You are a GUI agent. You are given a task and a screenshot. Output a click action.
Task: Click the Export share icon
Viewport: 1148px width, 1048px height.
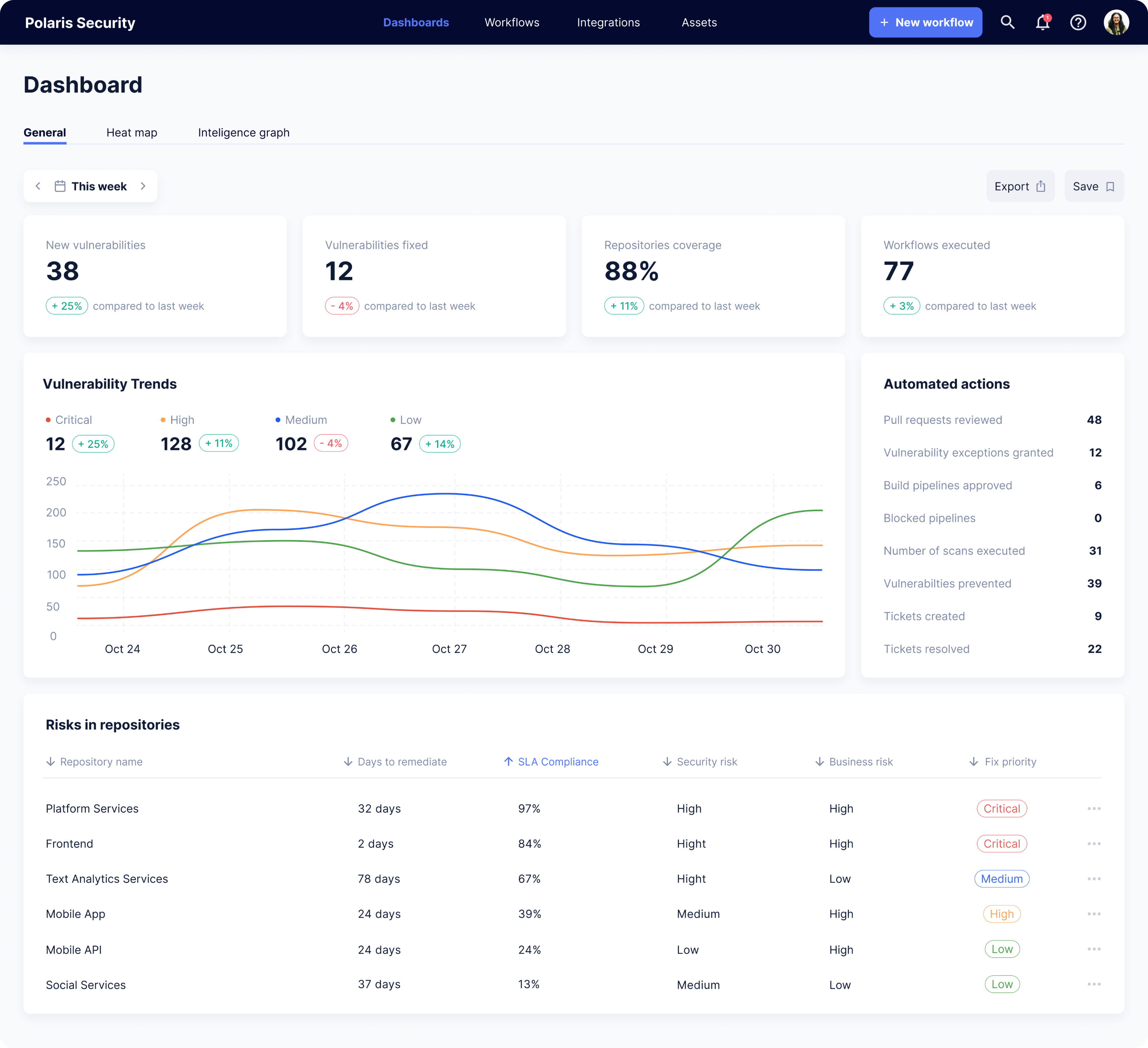point(1041,186)
